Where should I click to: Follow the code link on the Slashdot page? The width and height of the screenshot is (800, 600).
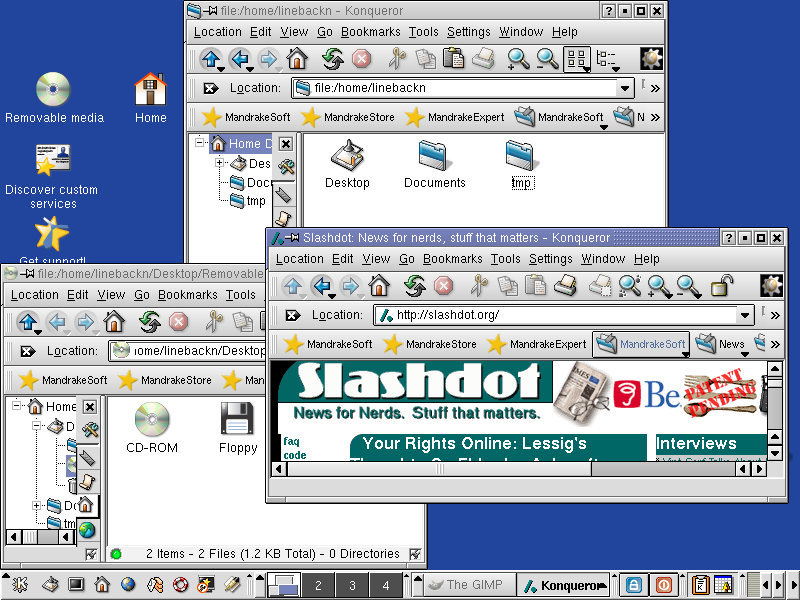(x=295, y=455)
